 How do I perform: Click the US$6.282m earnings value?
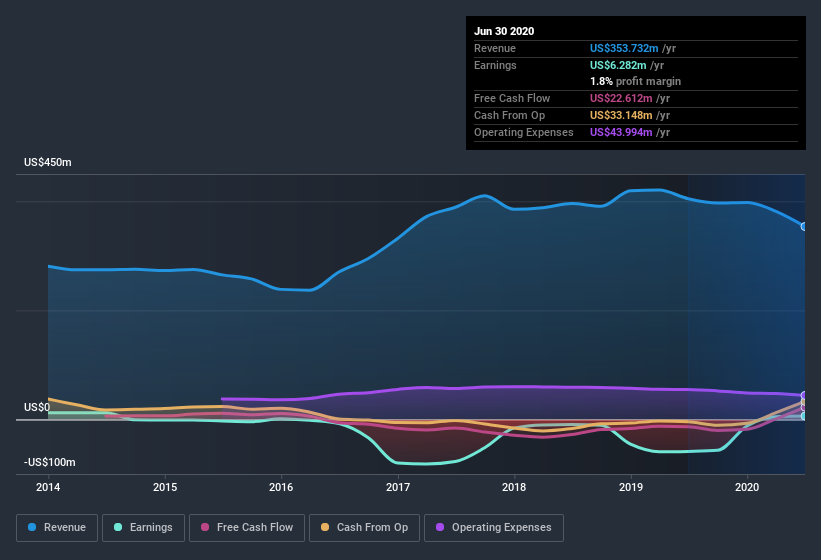(618, 65)
